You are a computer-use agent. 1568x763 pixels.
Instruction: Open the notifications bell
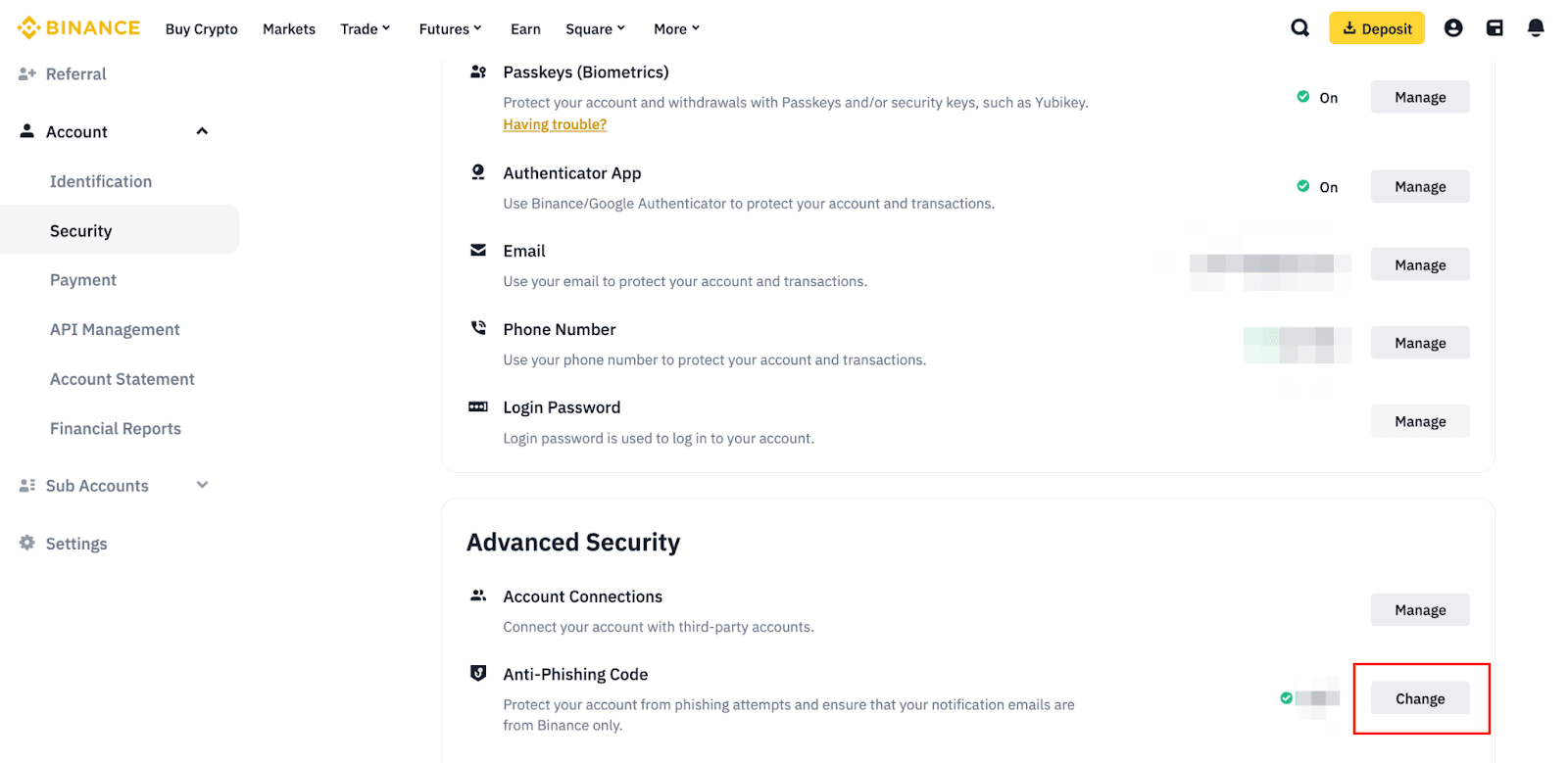point(1536,28)
